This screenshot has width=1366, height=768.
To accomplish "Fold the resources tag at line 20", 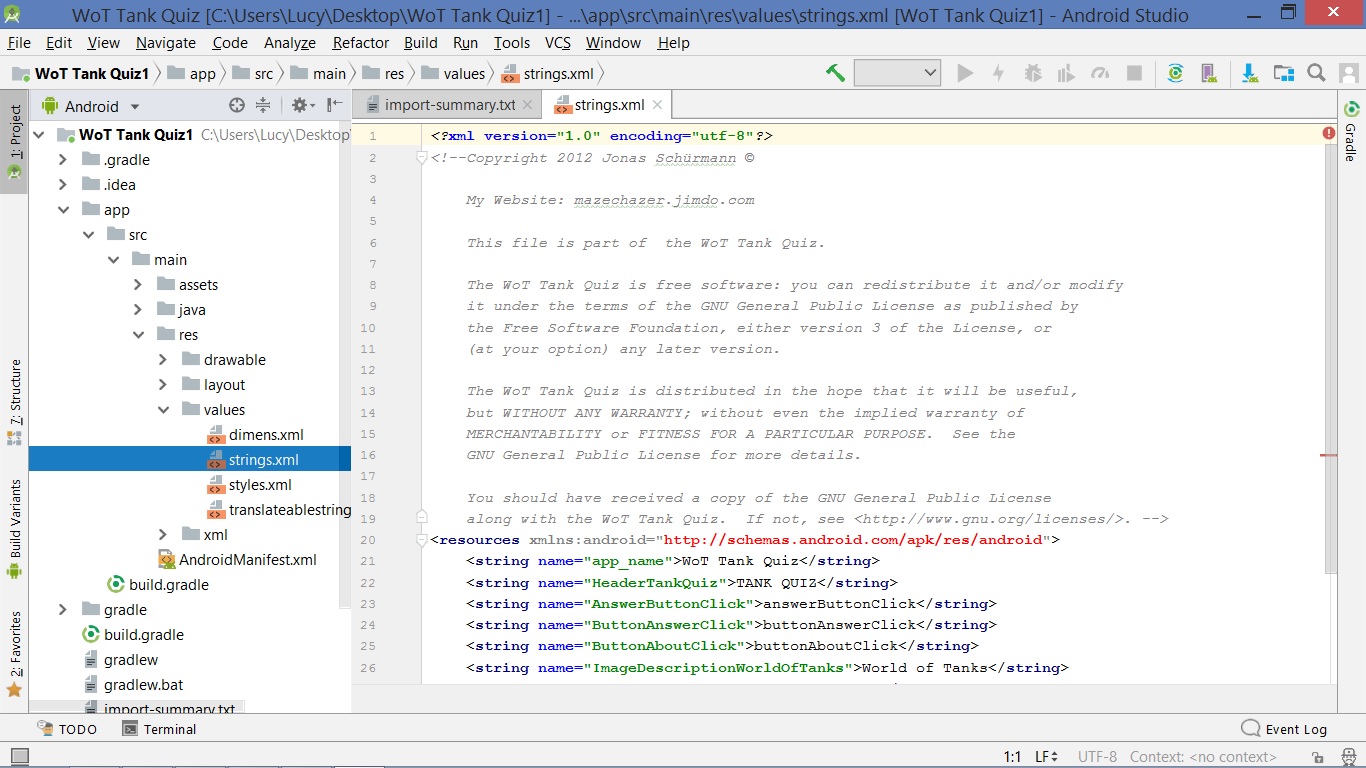I will pos(422,540).
